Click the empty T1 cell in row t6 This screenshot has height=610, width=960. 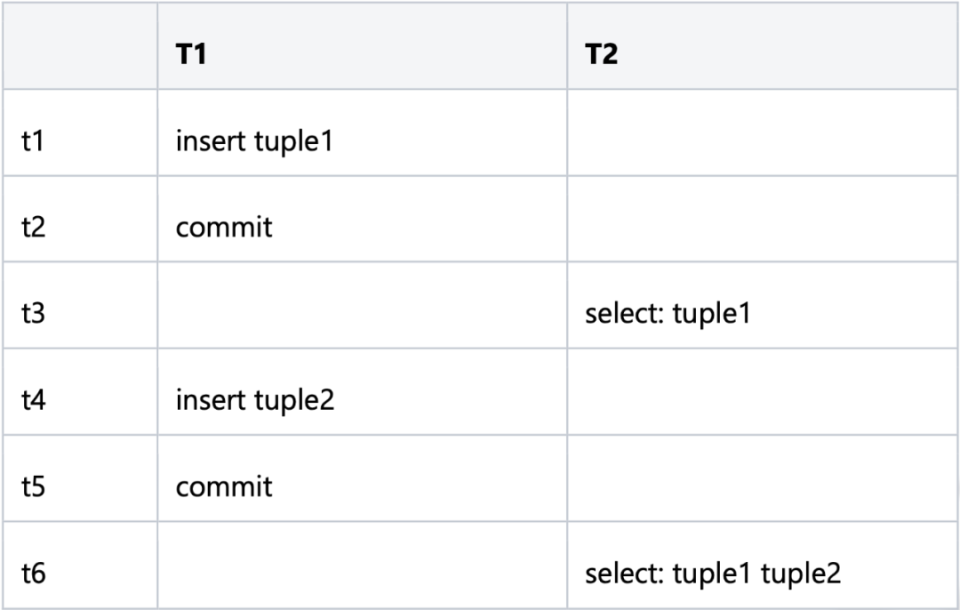click(362, 573)
